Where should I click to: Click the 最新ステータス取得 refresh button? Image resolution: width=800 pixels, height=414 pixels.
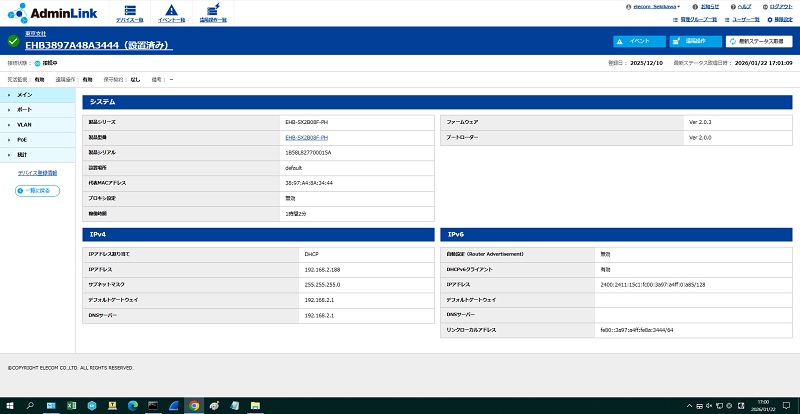pyautogui.click(x=760, y=41)
